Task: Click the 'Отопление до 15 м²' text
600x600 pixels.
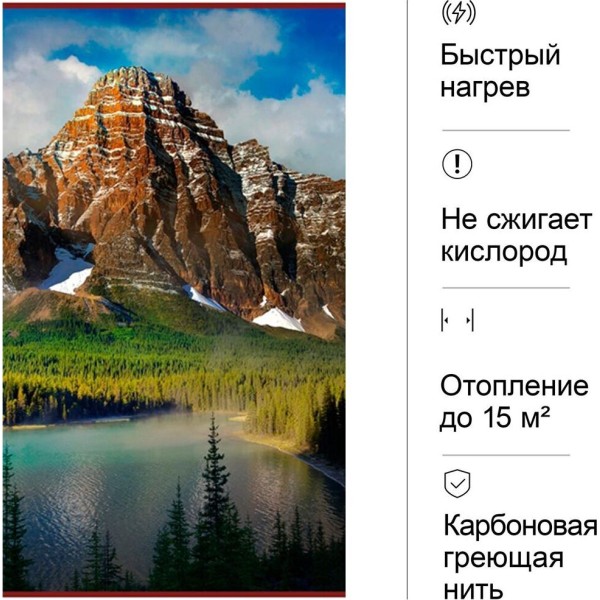Action: tap(514, 402)
